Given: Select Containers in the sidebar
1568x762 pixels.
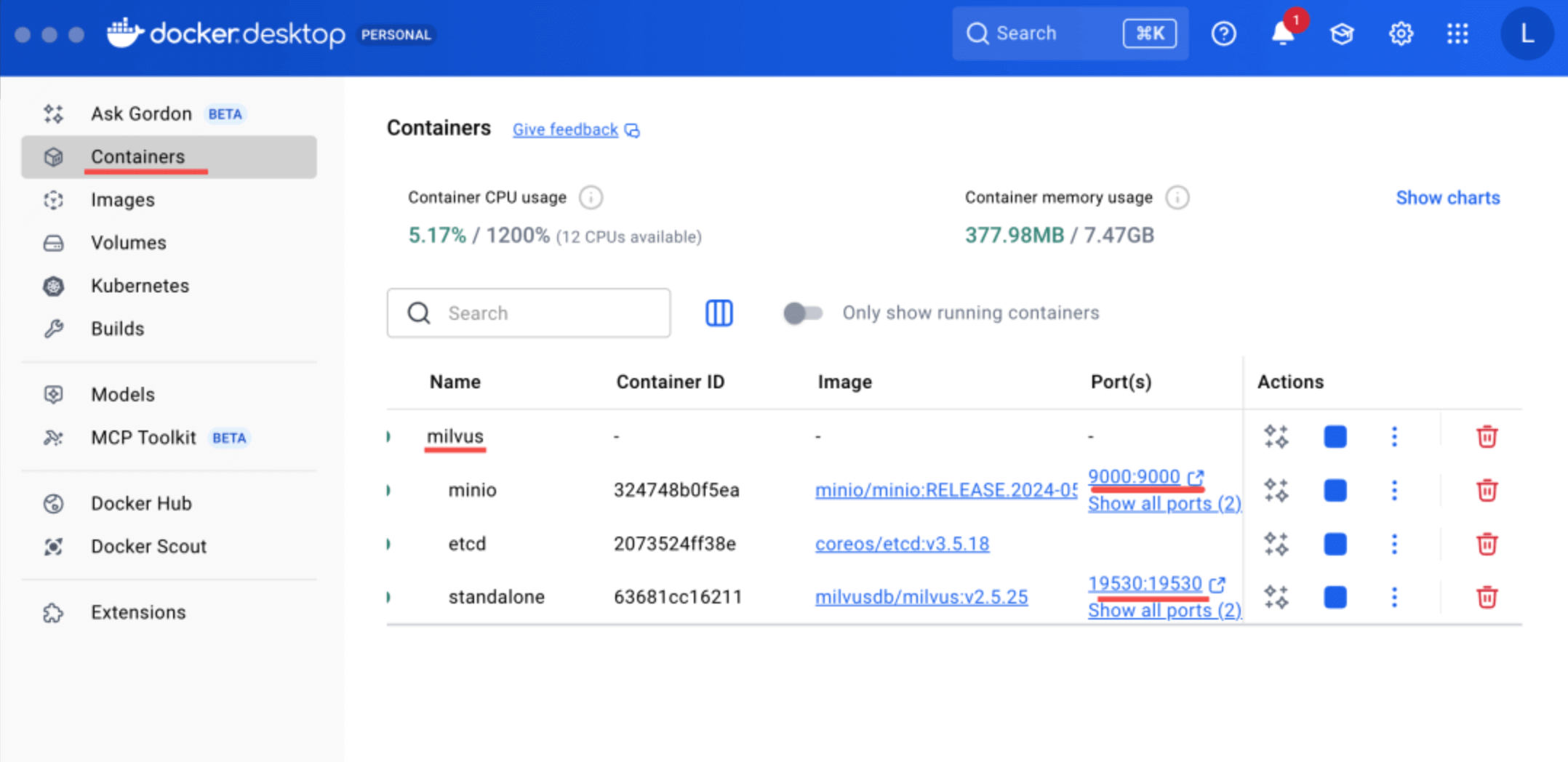Looking at the screenshot, I should coord(169,156).
